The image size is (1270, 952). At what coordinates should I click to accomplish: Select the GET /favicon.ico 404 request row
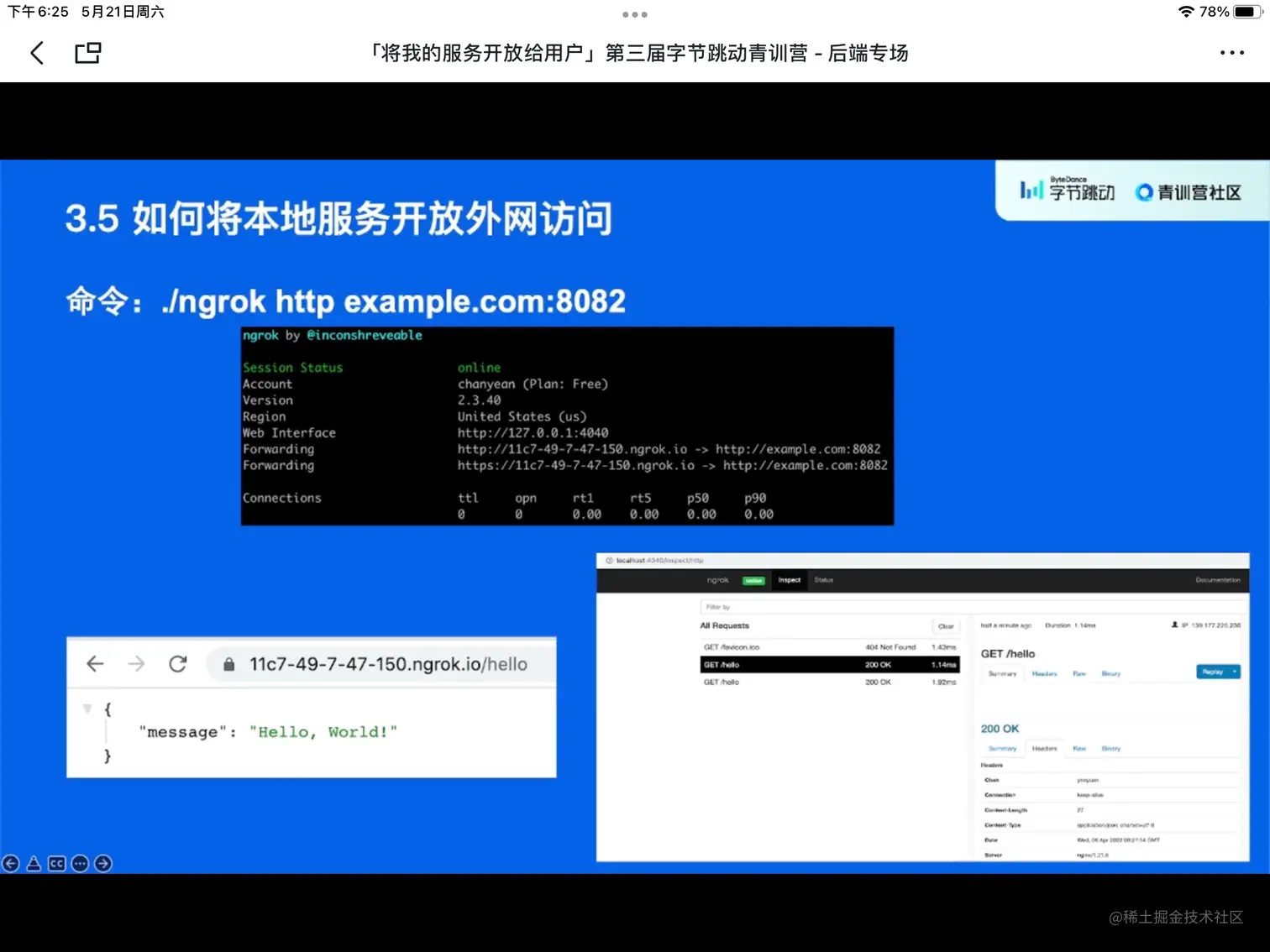click(x=830, y=647)
